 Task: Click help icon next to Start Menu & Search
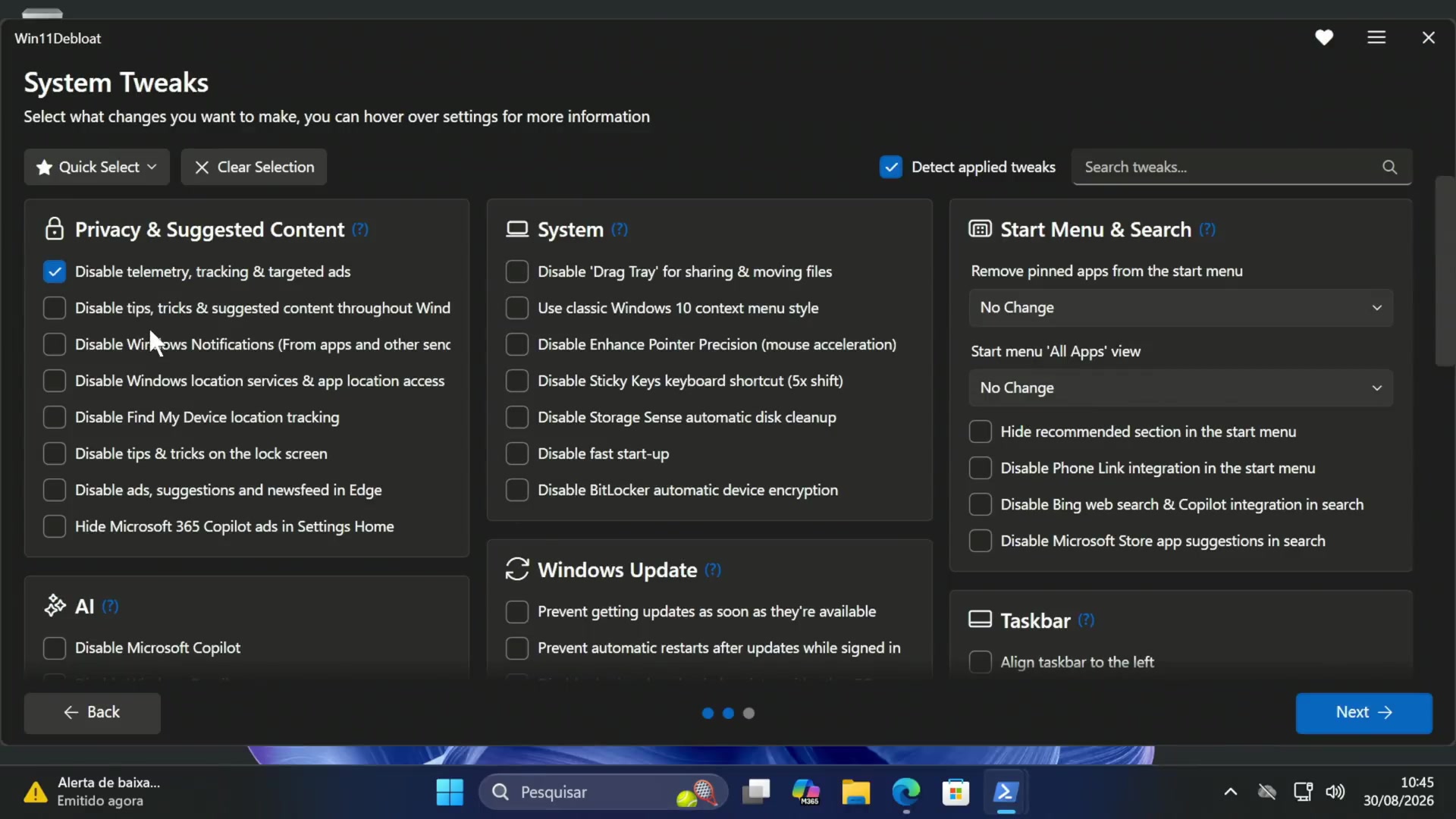1207,229
